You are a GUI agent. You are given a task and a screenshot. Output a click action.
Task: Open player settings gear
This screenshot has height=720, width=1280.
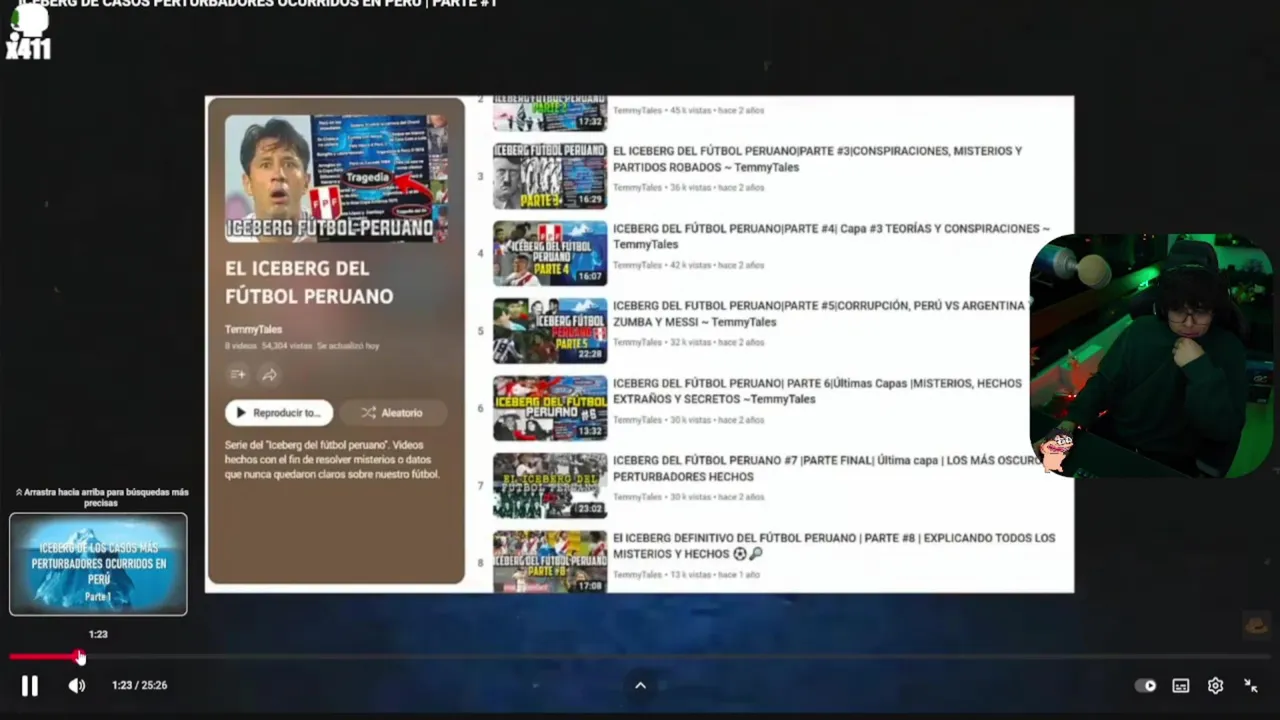tap(1215, 685)
